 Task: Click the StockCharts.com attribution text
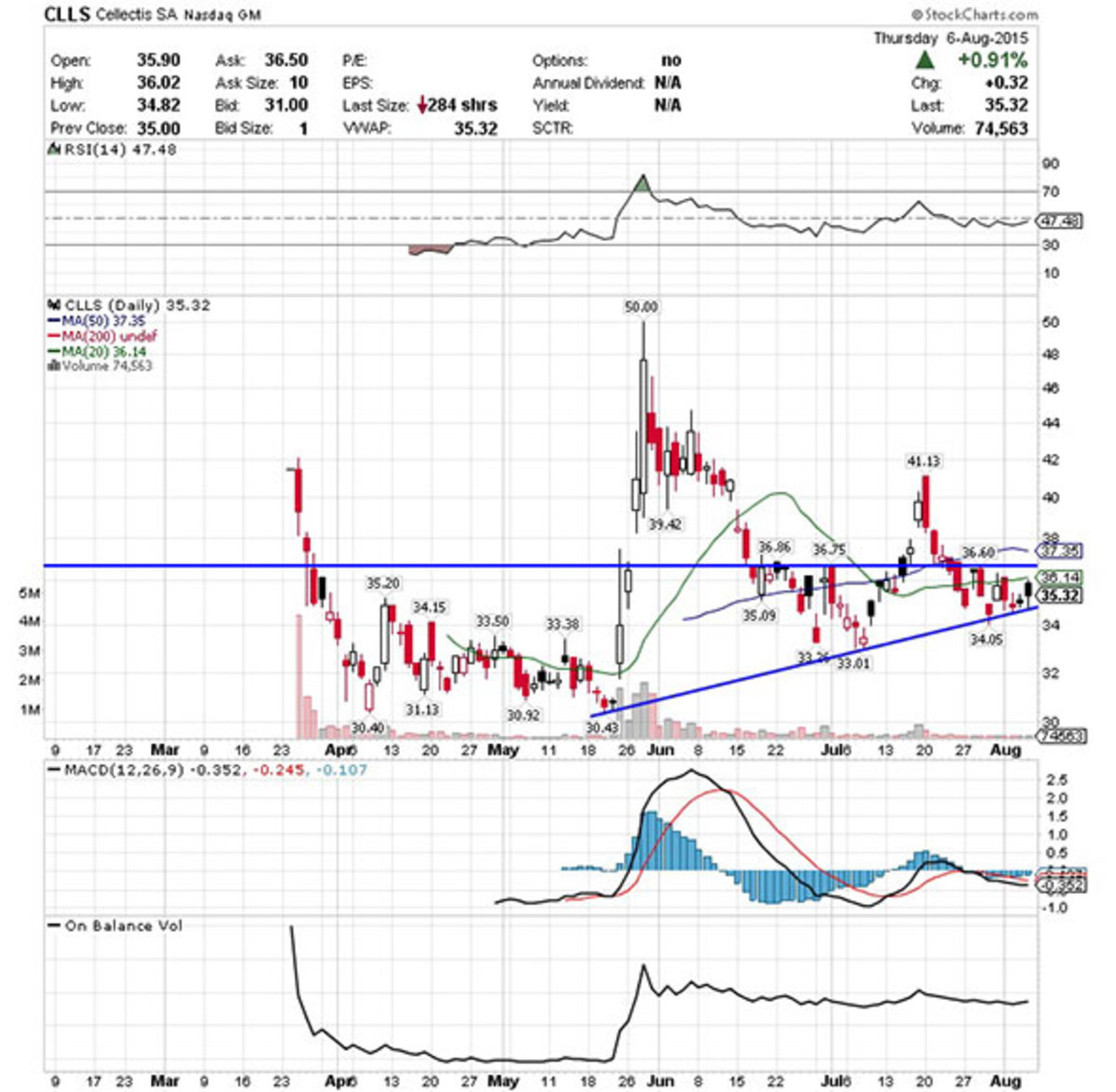coord(974,14)
